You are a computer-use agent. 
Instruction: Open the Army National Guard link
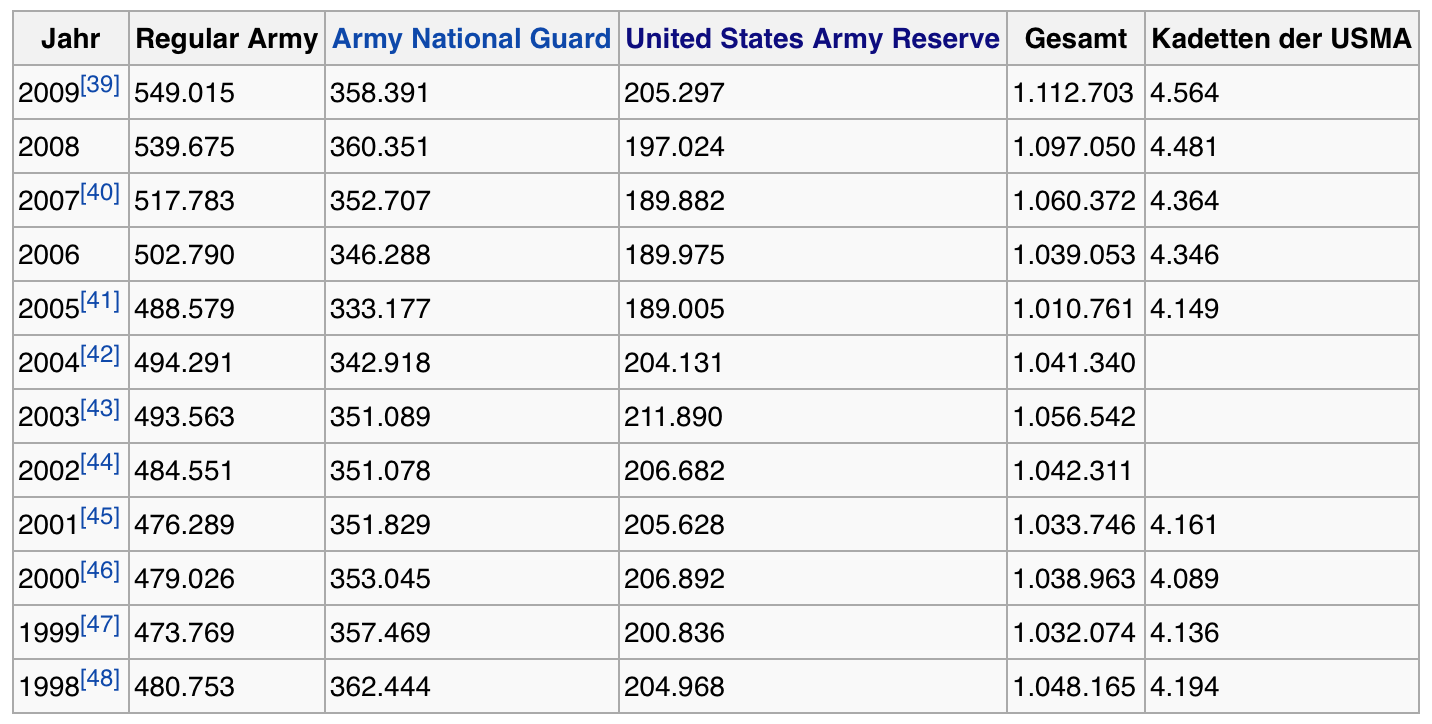click(x=471, y=39)
